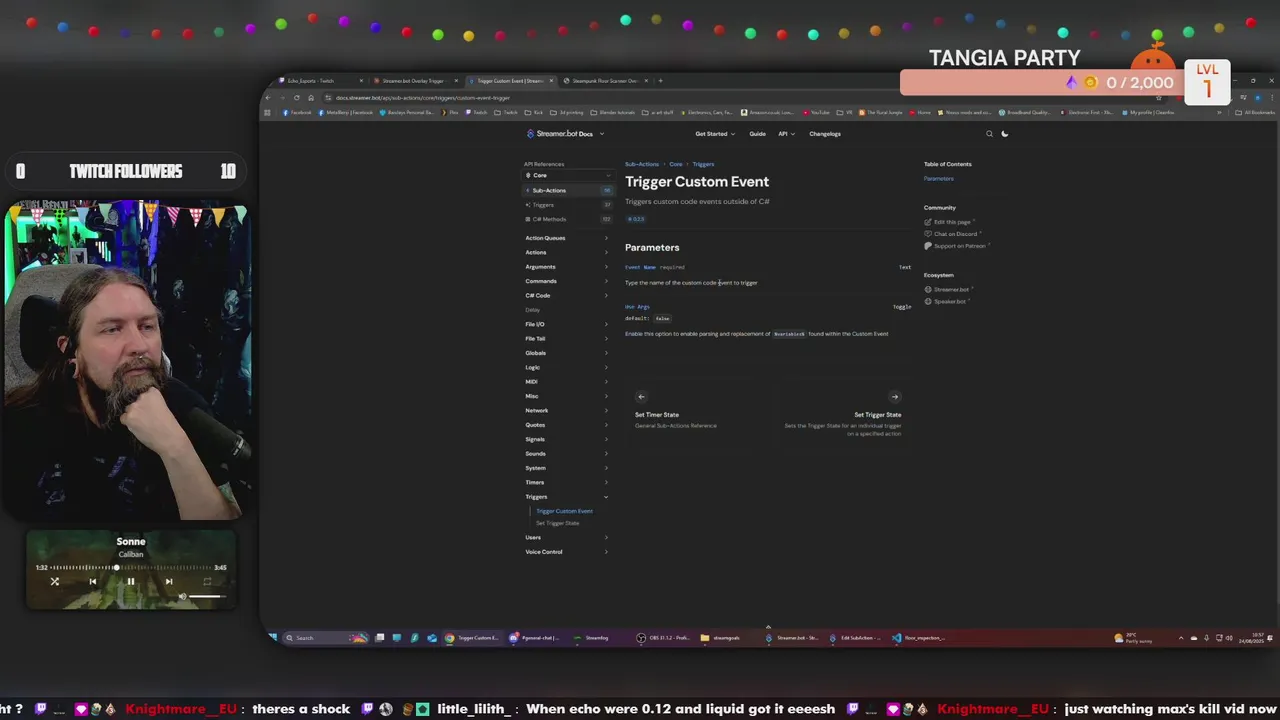1280x720 pixels.
Task: Open the Chat on Discord link
Action: click(951, 234)
